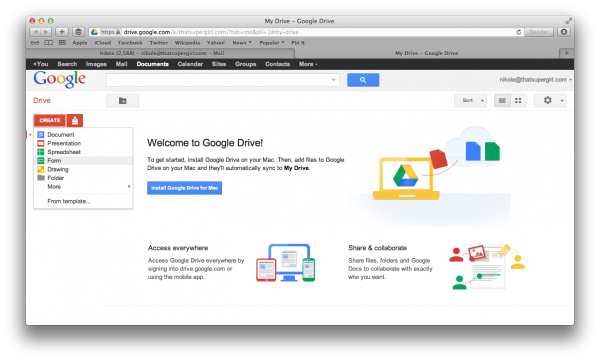Create a new Drawing
600x361 pixels.
pyautogui.click(x=83, y=169)
